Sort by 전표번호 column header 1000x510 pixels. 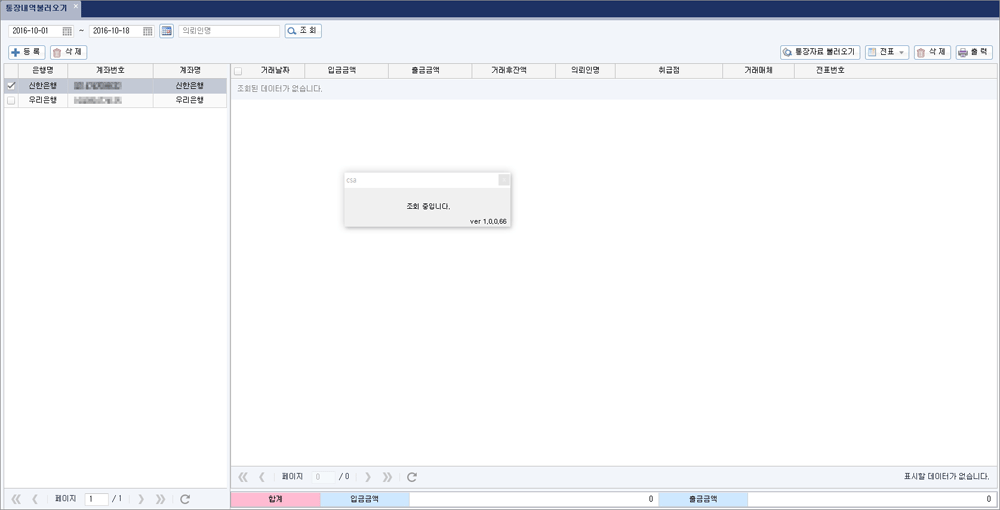(x=830, y=71)
